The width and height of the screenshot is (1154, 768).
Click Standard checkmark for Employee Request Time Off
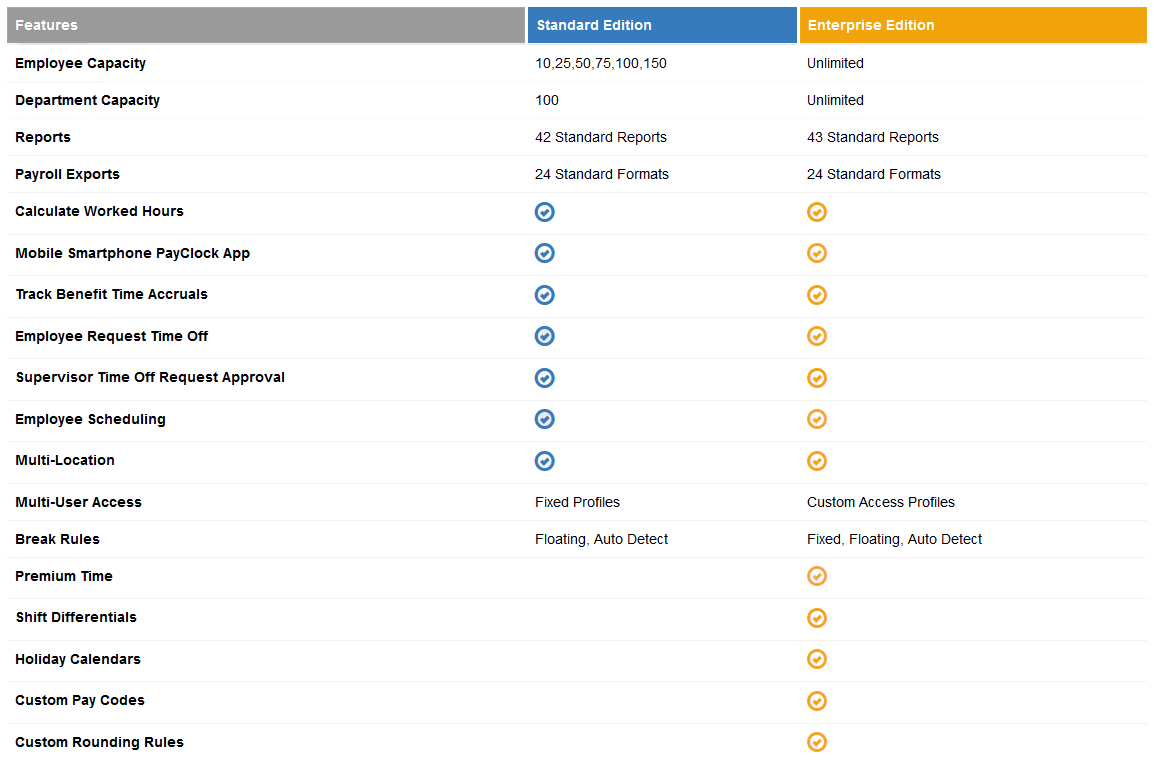click(x=545, y=336)
